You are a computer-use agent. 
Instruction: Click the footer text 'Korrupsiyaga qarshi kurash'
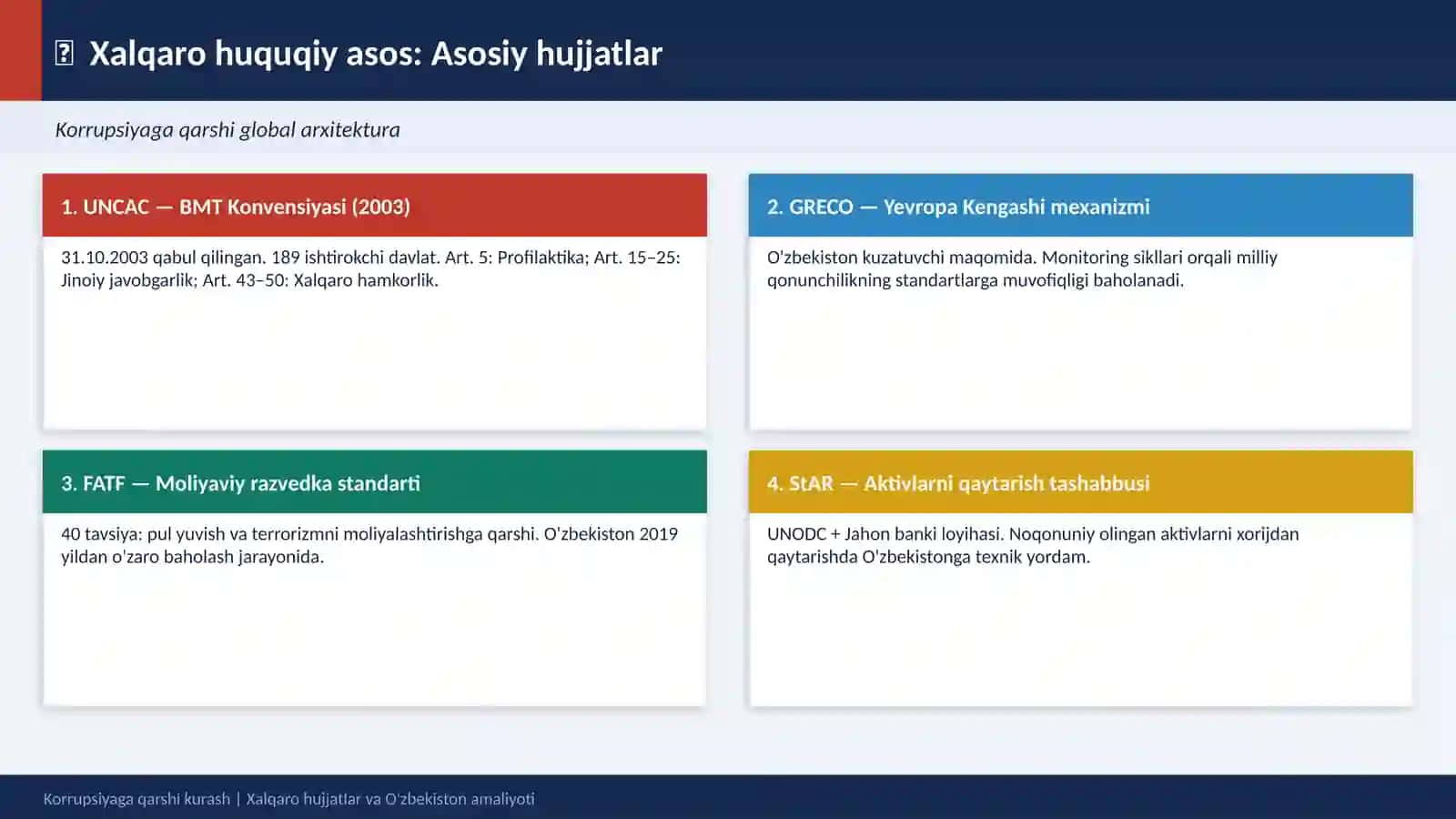tap(136, 799)
